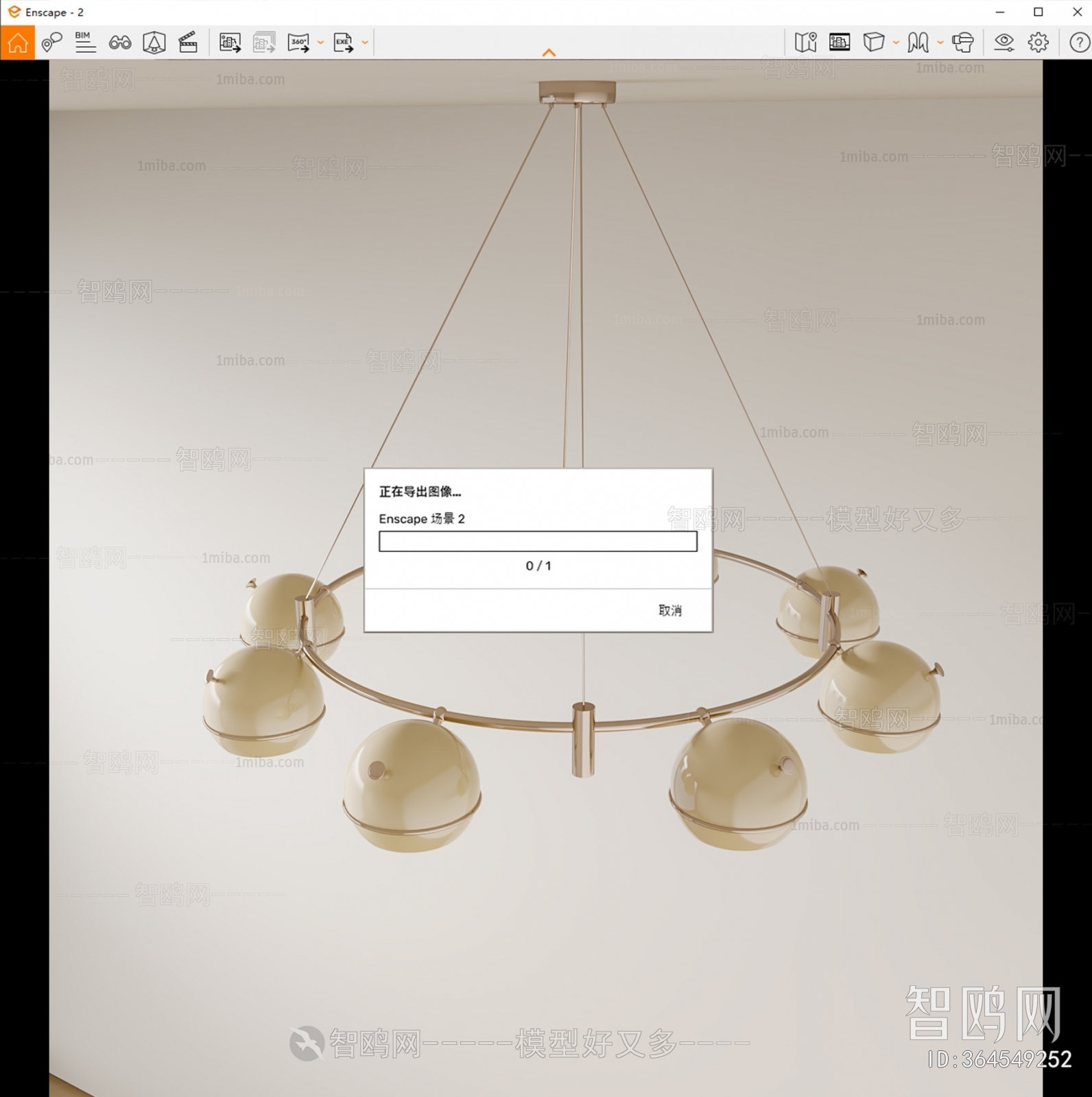Click the Enscape logo in title bar
The image size is (1092, 1097).
pyautogui.click(x=14, y=12)
